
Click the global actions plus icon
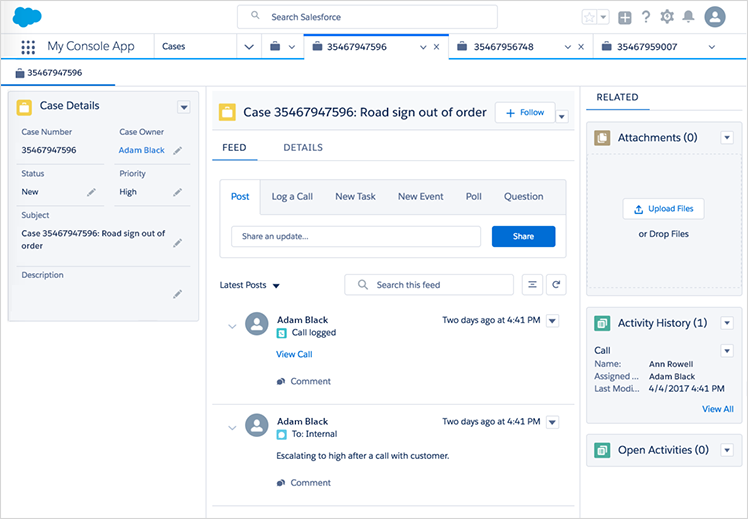pos(625,17)
